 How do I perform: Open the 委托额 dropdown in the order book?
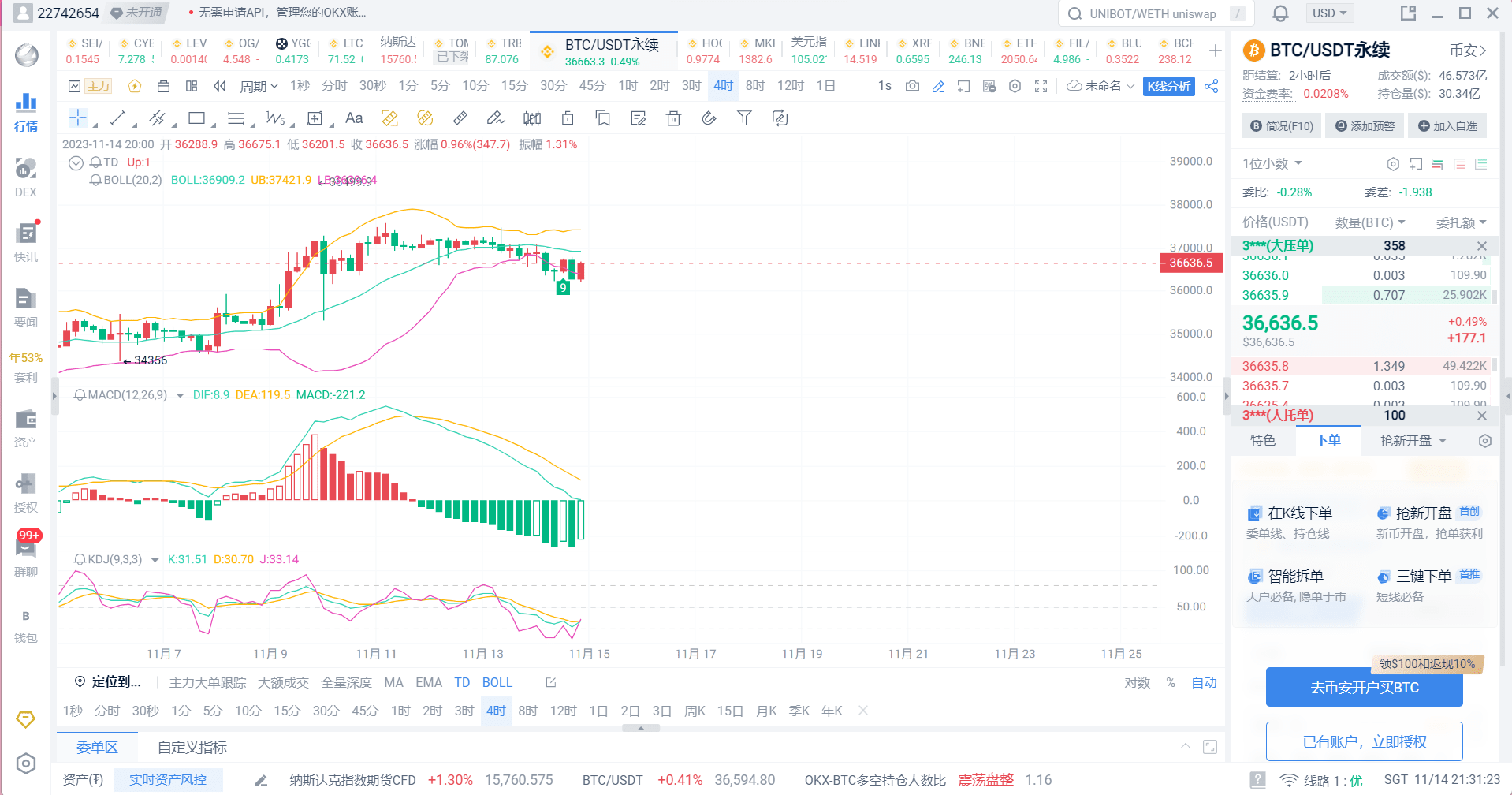click(1459, 222)
